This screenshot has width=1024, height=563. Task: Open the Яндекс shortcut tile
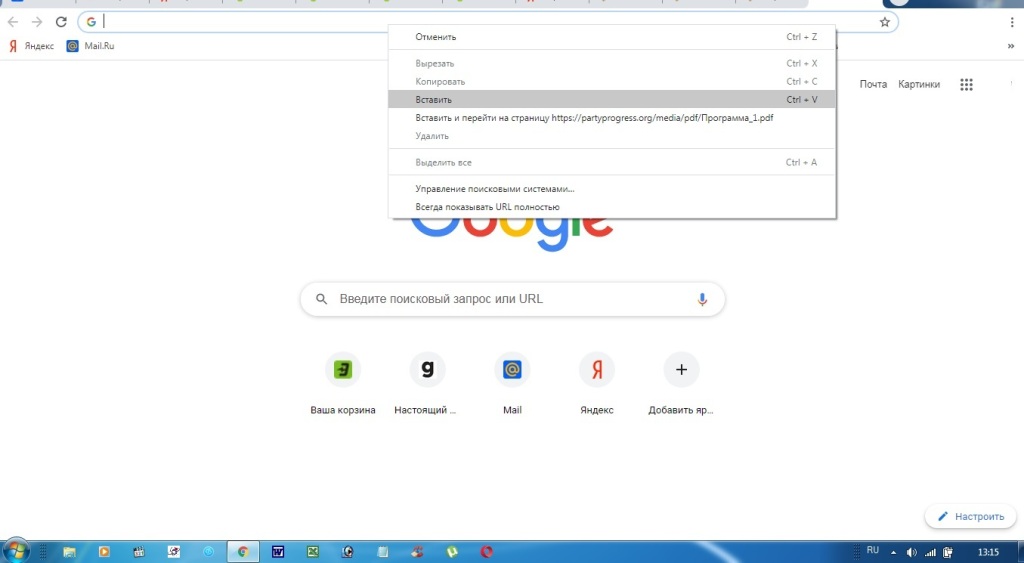click(597, 370)
